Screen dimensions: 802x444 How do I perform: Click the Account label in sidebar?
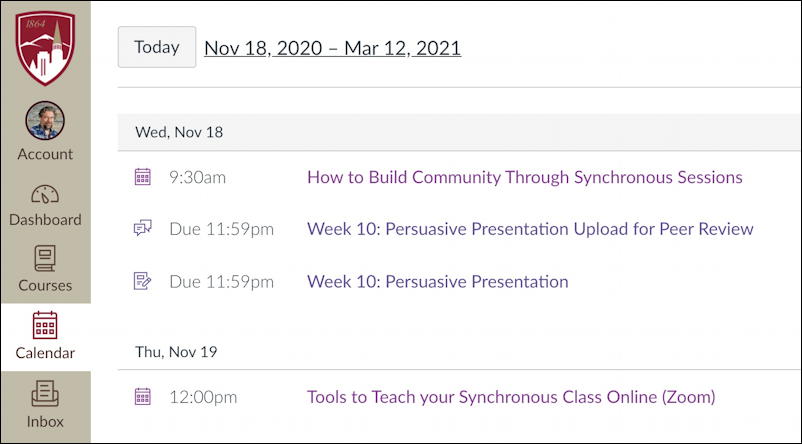point(45,154)
